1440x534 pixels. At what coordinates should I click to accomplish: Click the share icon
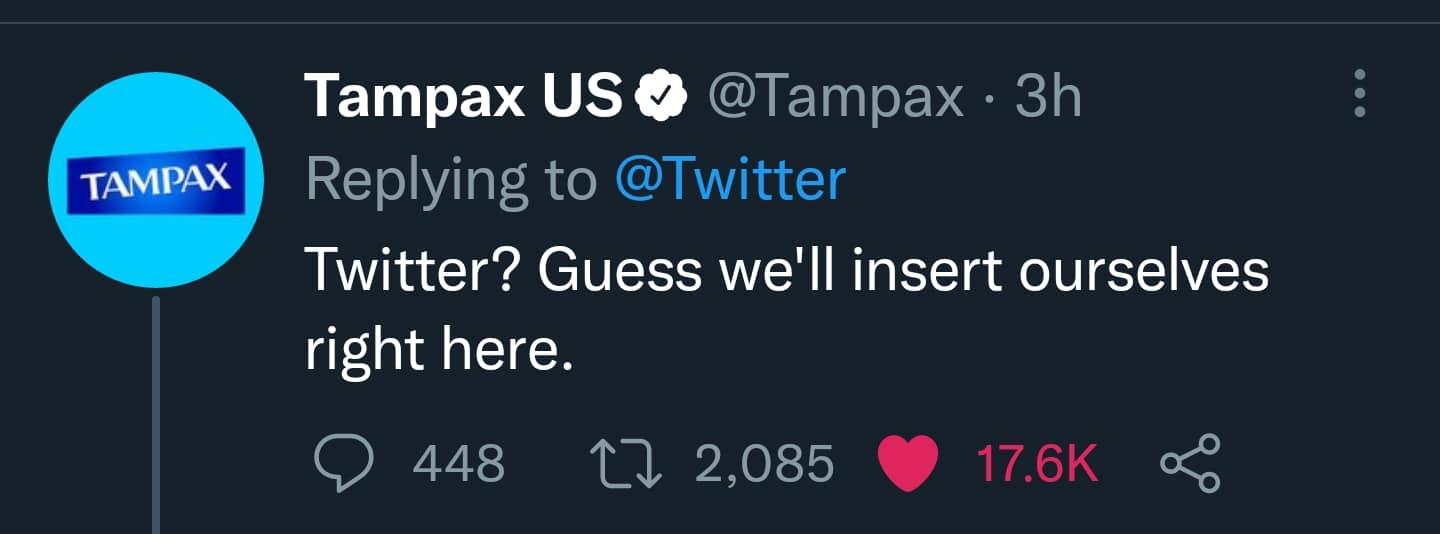[1190, 463]
